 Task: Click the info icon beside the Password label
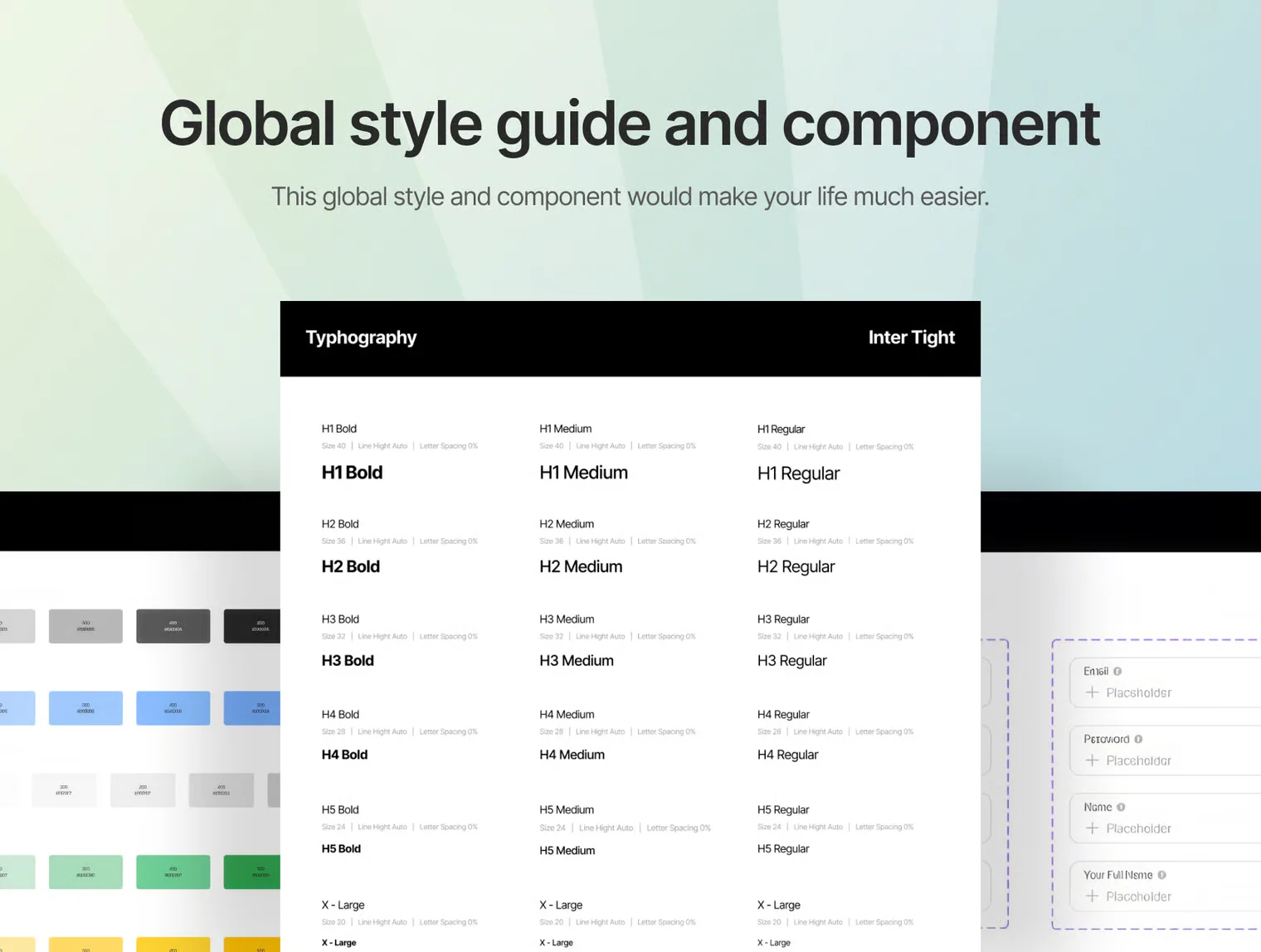click(1138, 740)
